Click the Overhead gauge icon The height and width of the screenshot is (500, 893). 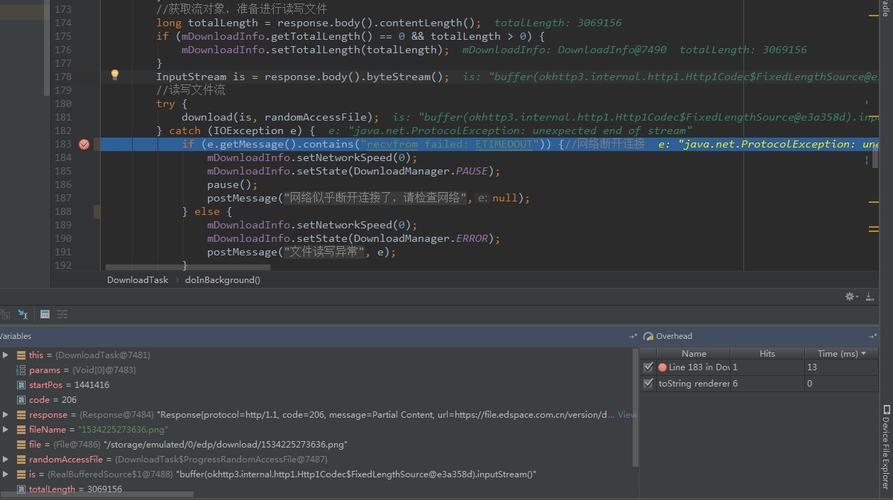point(648,337)
